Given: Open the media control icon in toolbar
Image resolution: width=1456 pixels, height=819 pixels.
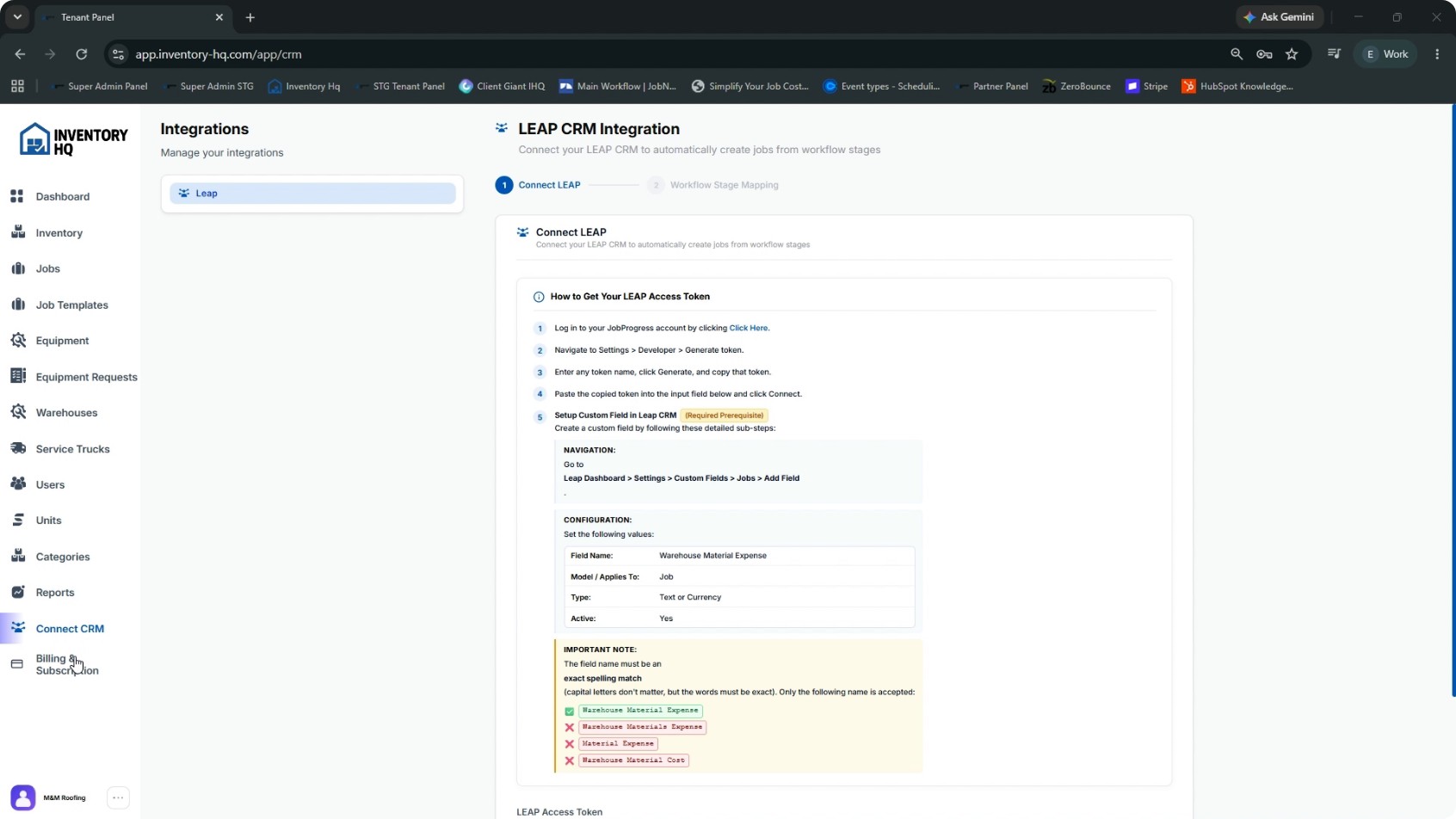Looking at the screenshot, I should 1334,54.
